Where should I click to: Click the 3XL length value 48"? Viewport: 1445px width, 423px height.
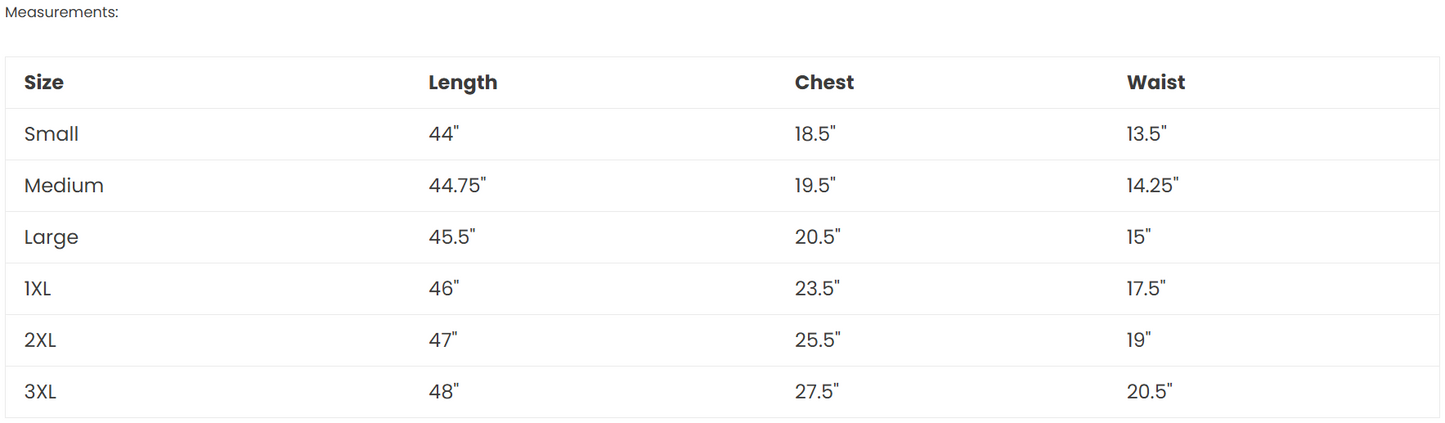point(443,392)
